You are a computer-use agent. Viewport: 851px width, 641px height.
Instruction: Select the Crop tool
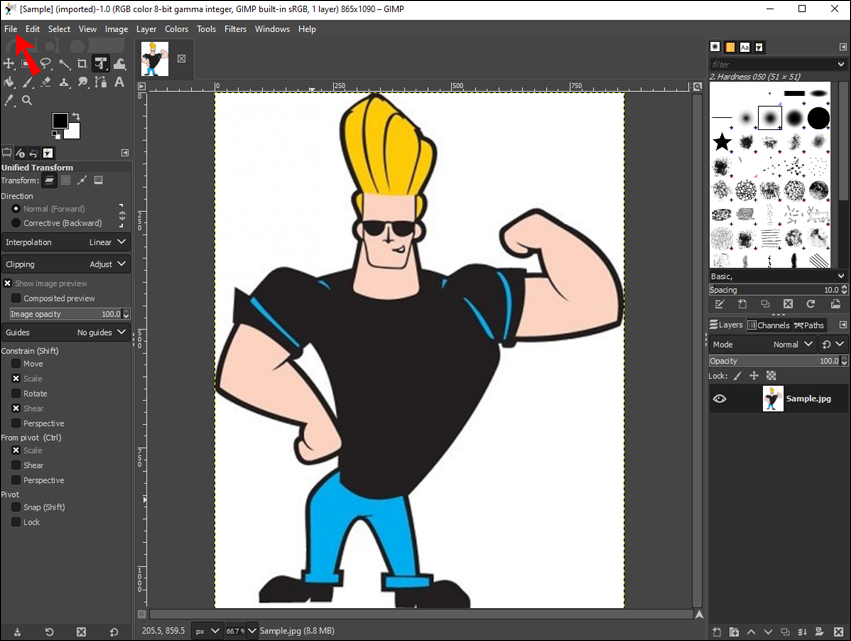pos(82,64)
